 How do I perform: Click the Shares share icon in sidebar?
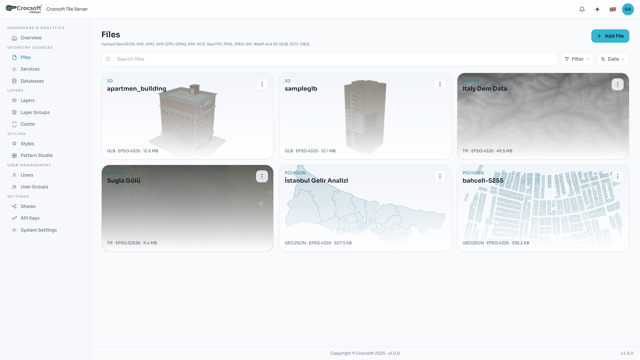[14, 207]
